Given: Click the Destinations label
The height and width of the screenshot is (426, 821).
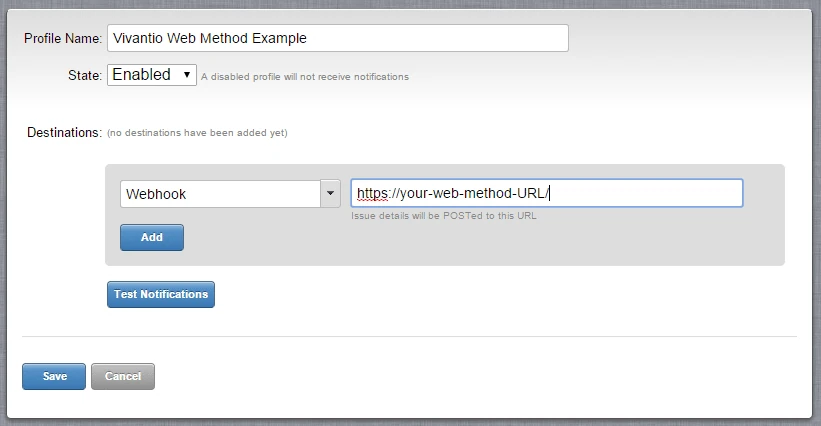Looking at the screenshot, I should (x=64, y=132).
